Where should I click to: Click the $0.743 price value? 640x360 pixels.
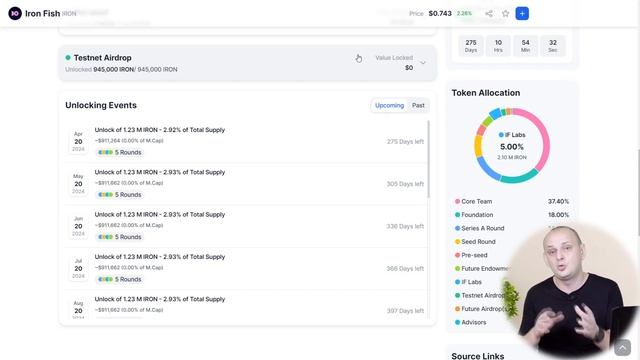440,13
